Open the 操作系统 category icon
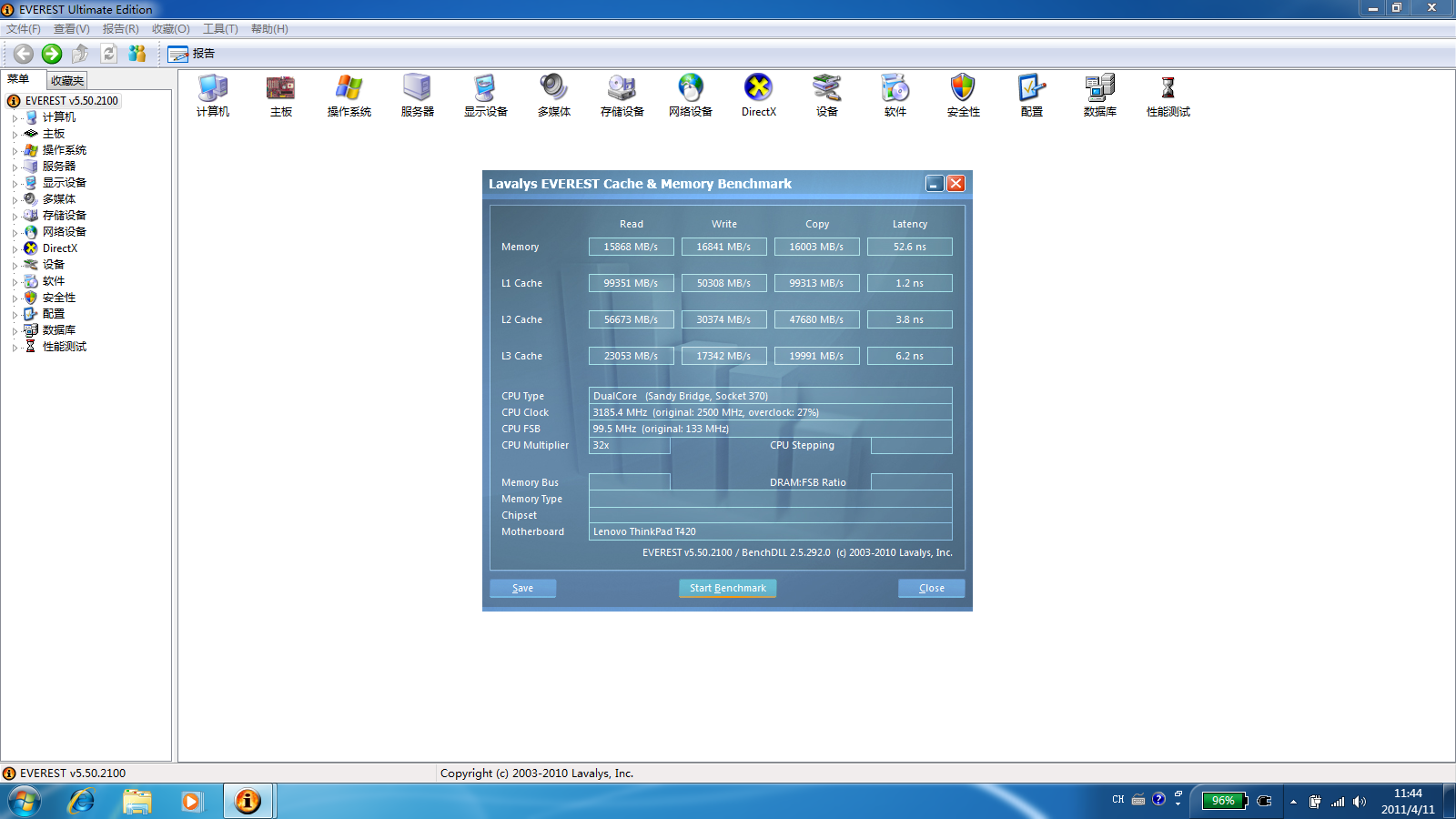Image resolution: width=1456 pixels, height=819 pixels. [349, 96]
